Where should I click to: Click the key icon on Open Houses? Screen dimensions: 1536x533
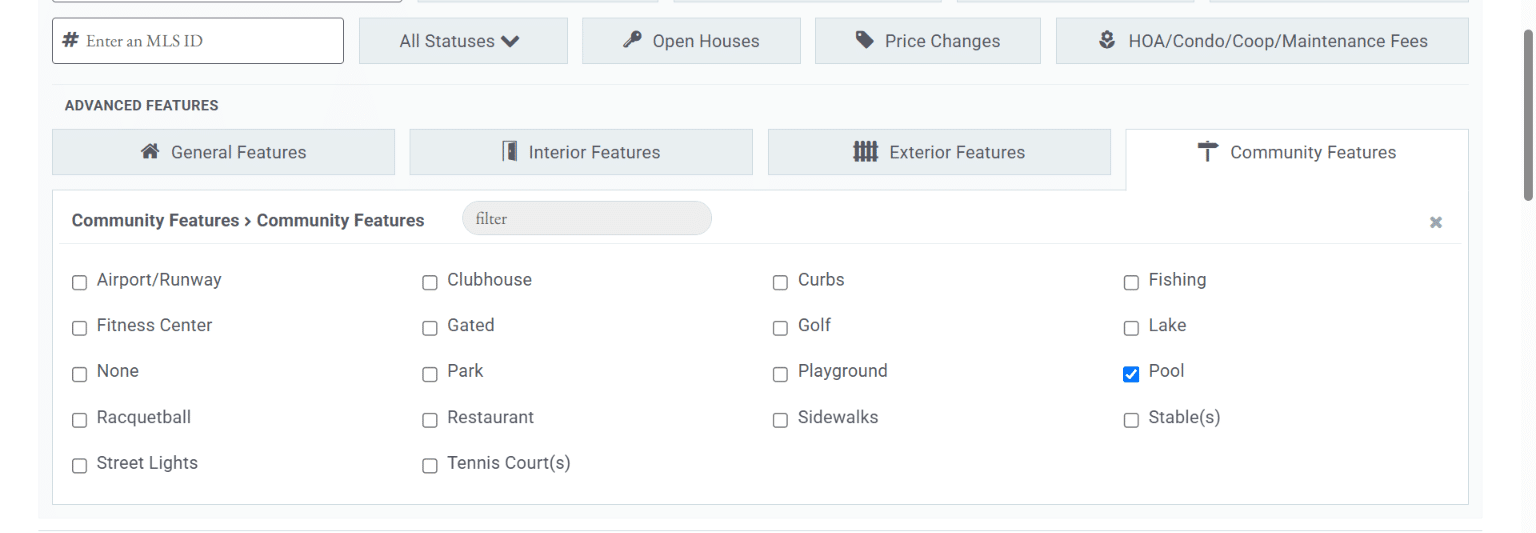[632, 40]
